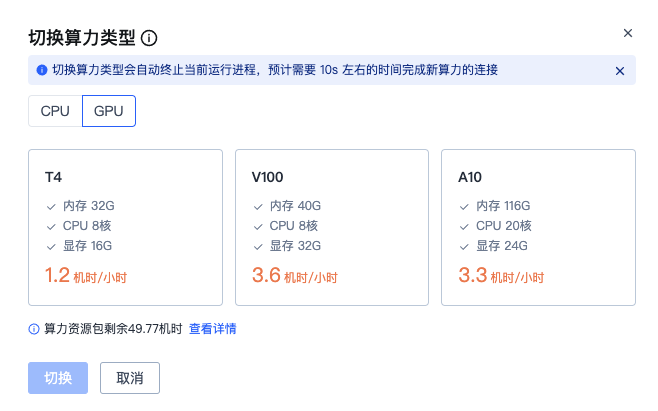Dismiss the blue notice banner
This screenshot has width=658, height=411.
(x=620, y=71)
